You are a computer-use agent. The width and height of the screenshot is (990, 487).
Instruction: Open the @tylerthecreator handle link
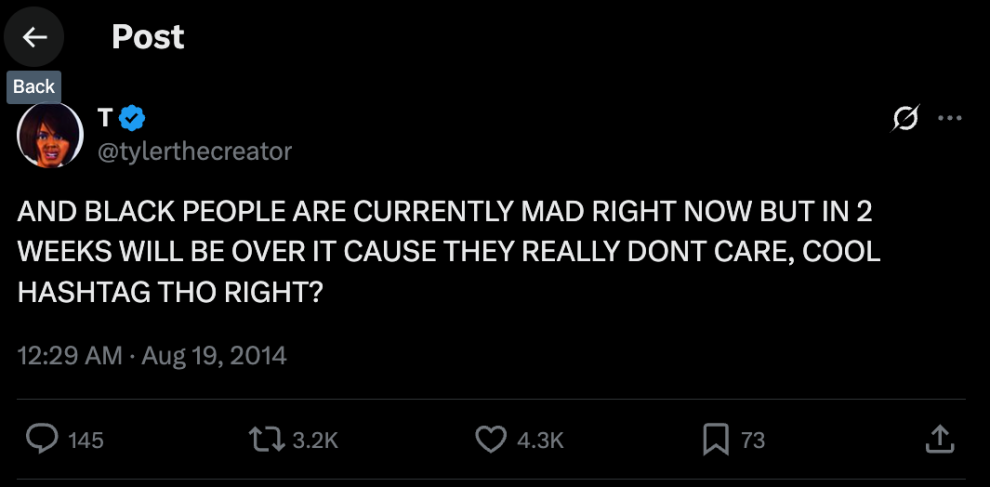pyautogui.click(x=195, y=151)
